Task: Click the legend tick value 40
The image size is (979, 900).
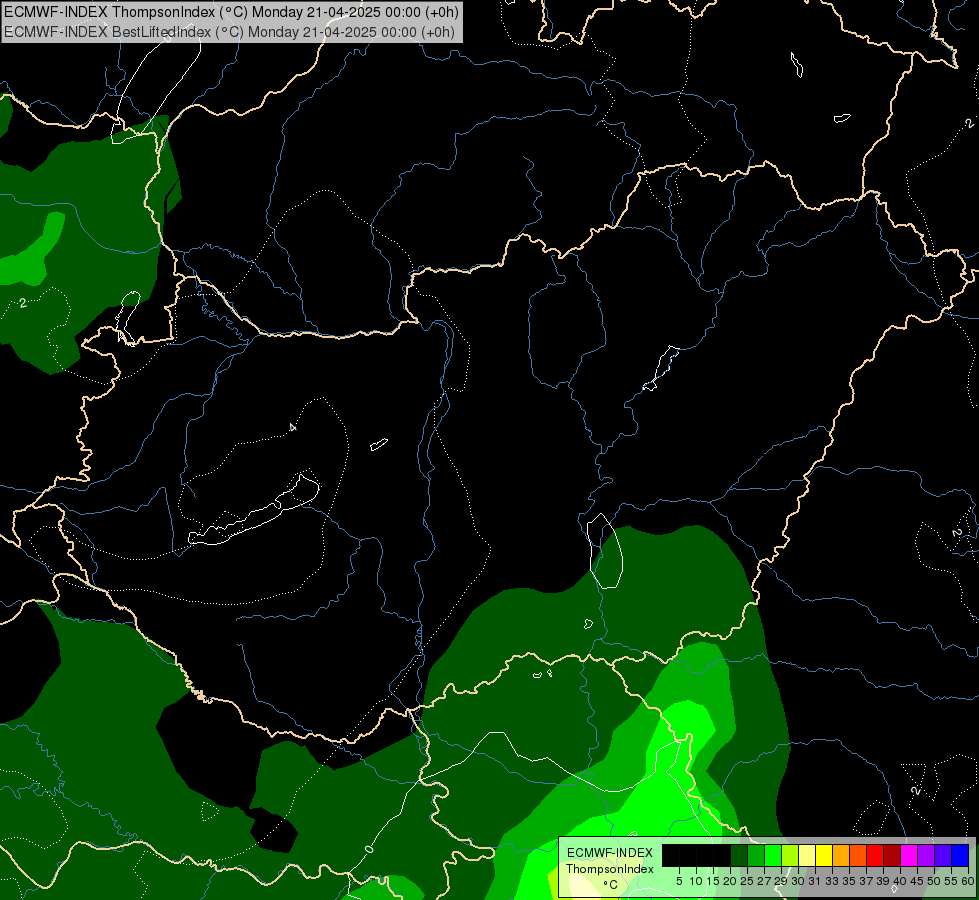Action: coord(900,881)
